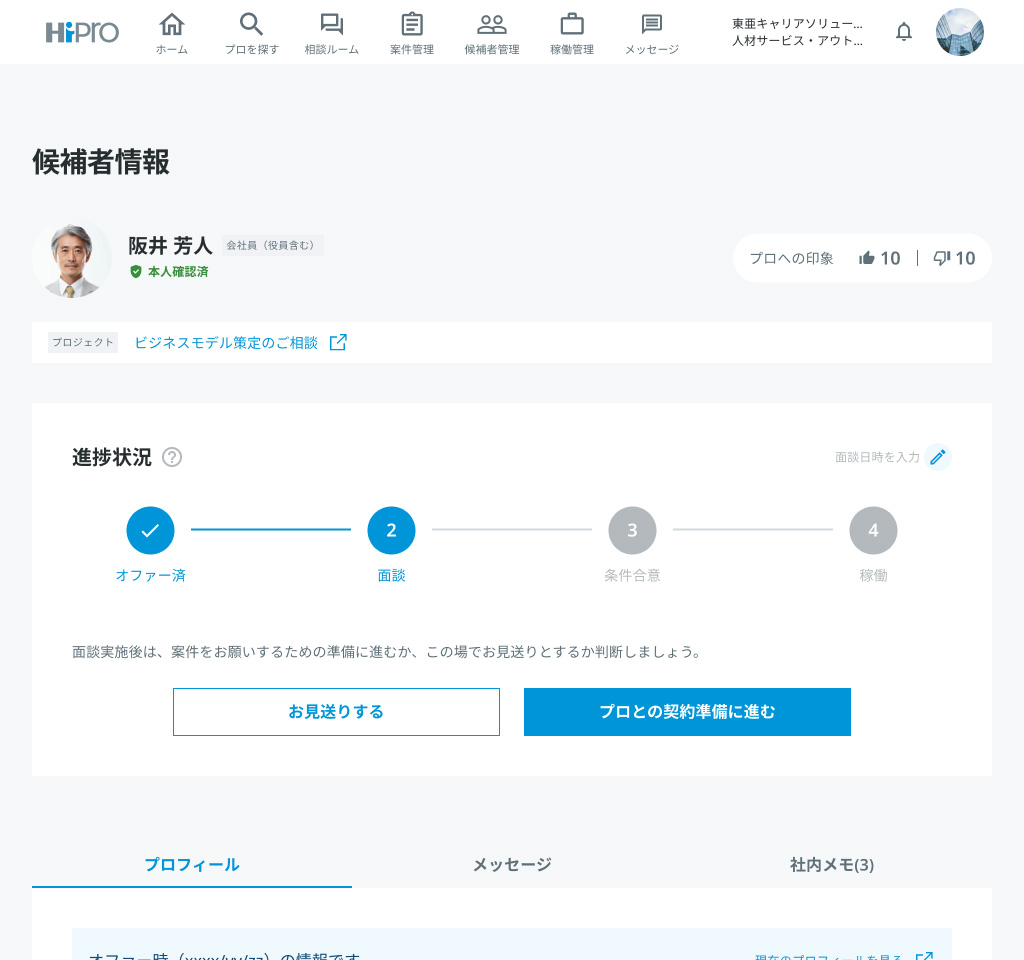The image size is (1024, 960).
Task: Open the company account avatar menu
Action: pos(960,32)
